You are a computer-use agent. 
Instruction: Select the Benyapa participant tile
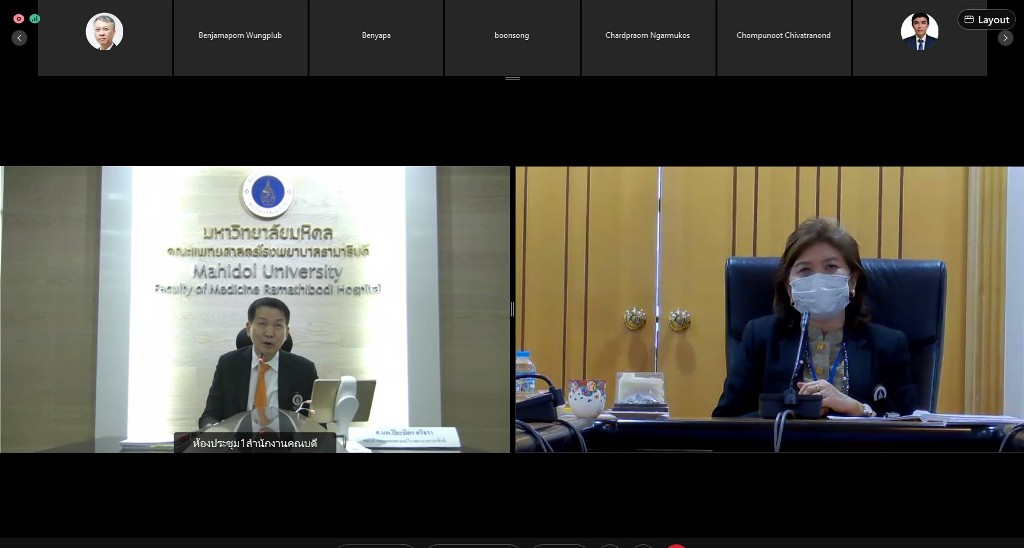pos(376,37)
